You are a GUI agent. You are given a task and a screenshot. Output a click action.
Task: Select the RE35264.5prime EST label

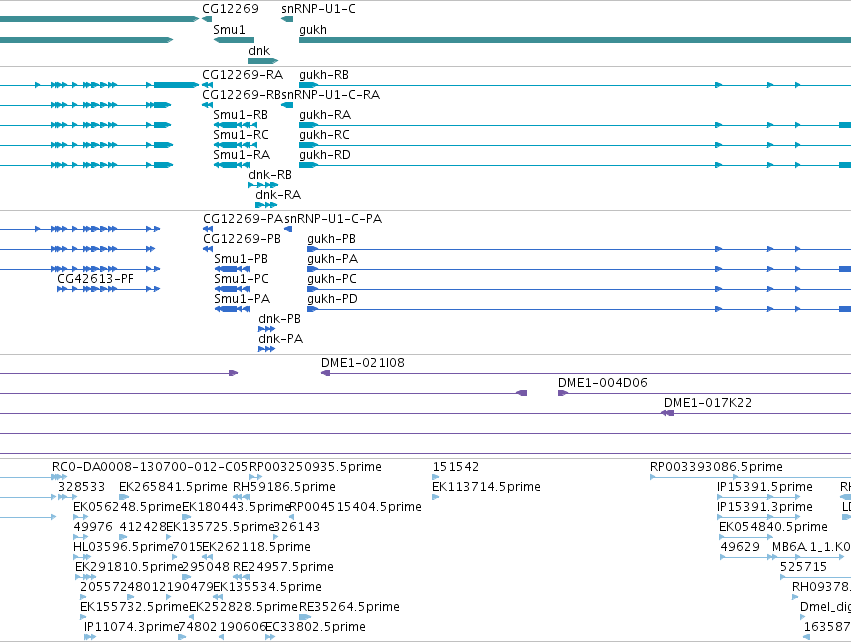click(349, 606)
